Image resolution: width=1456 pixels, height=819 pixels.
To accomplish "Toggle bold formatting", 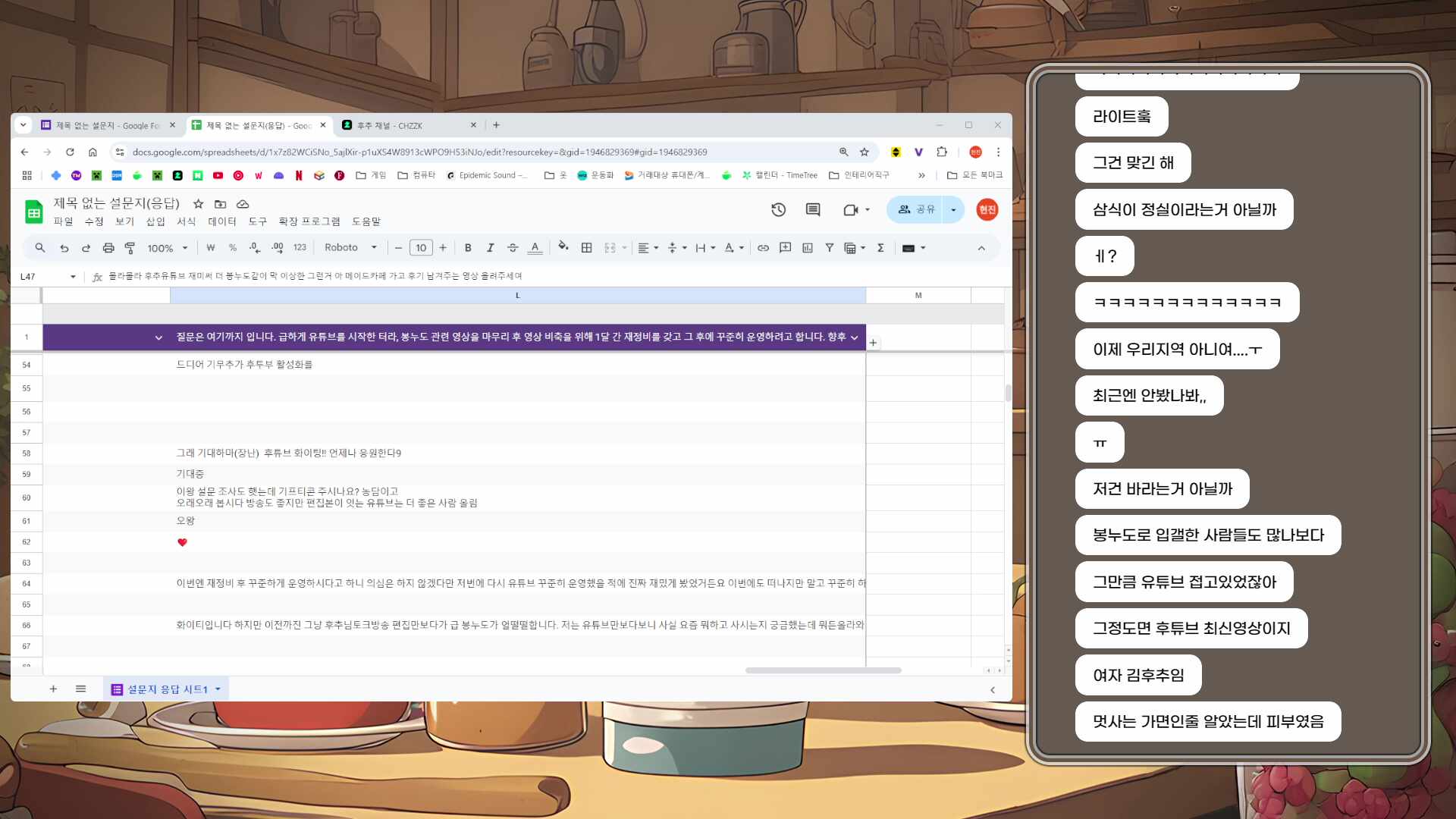I will pyautogui.click(x=468, y=248).
